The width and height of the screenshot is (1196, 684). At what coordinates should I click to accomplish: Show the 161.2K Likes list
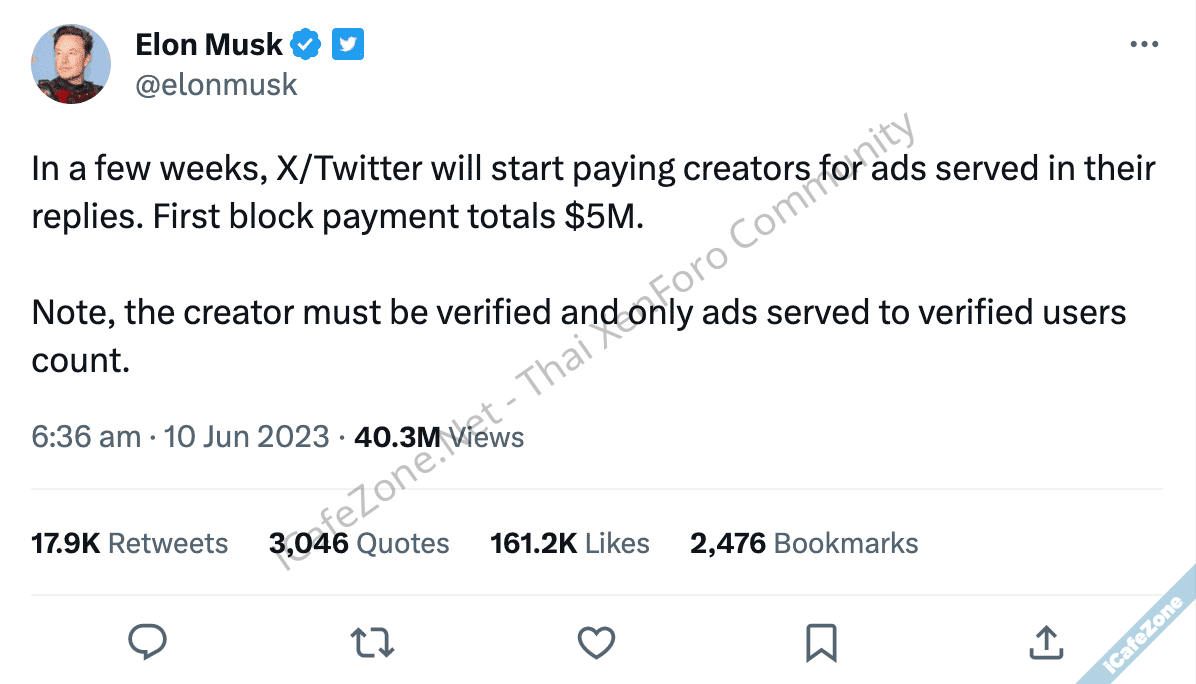[x=570, y=543]
